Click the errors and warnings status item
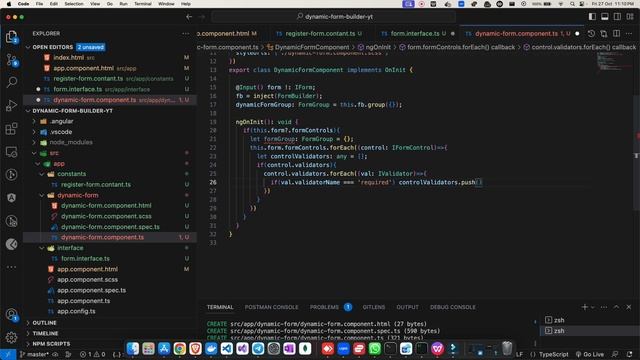 click(x=92, y=354)
